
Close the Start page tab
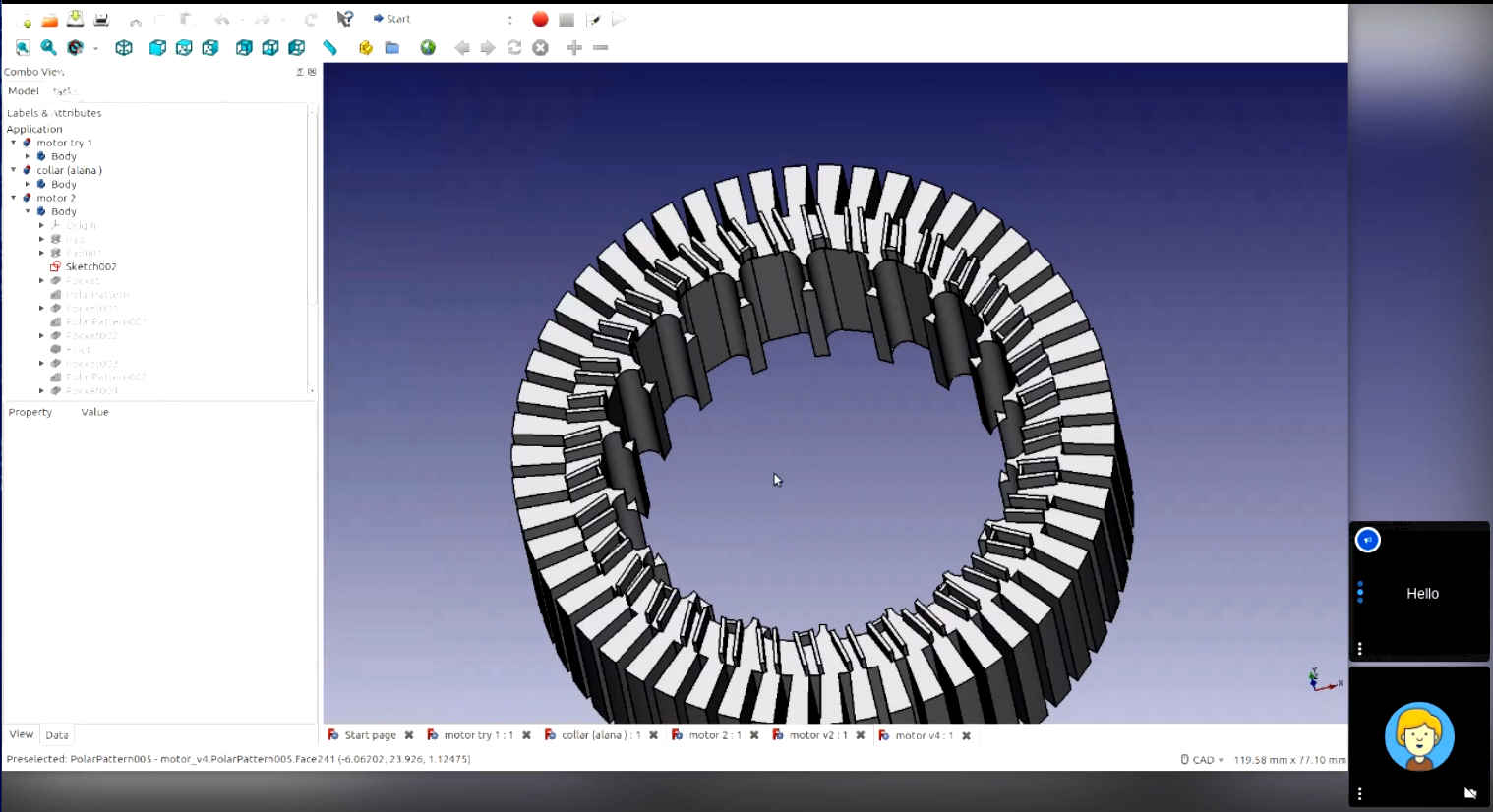pyautogui.click(x=409, y=735)
